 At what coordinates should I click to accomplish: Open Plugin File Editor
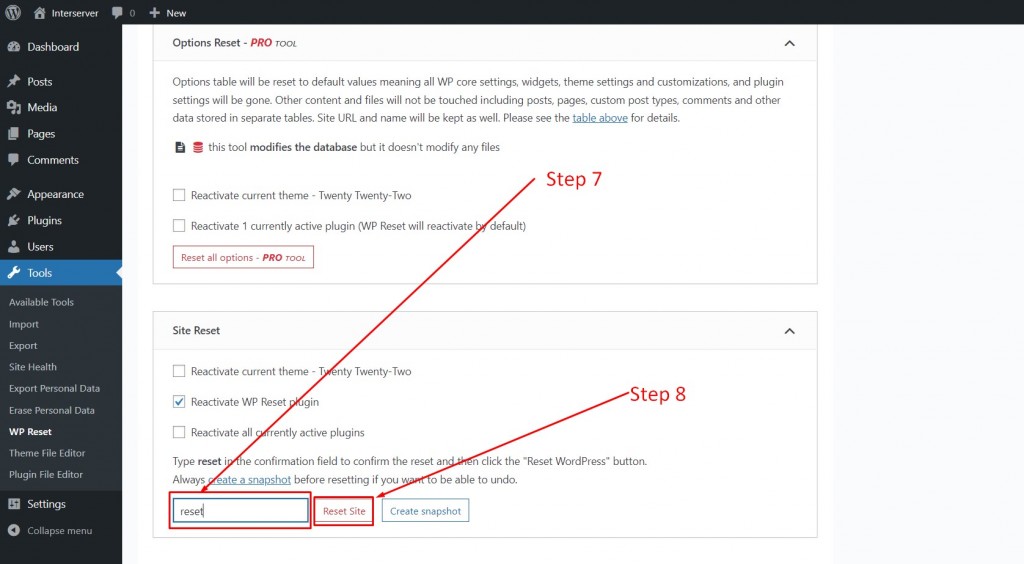pos(46,475)
